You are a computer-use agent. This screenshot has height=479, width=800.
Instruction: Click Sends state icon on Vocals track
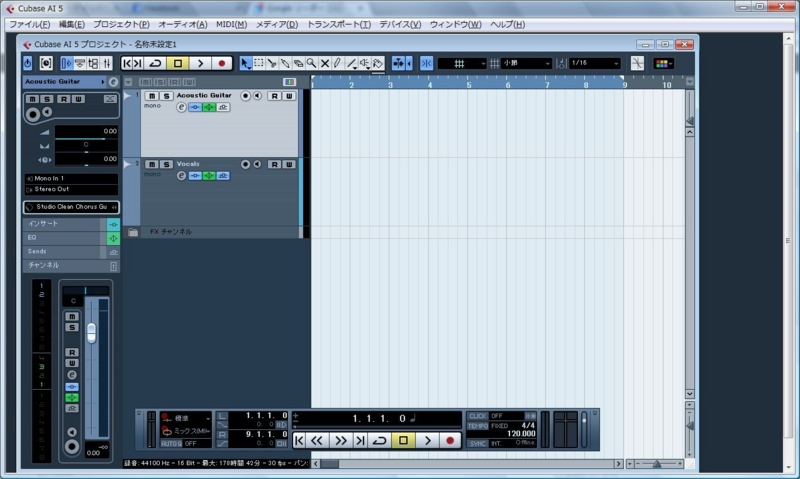click(223, 175)
